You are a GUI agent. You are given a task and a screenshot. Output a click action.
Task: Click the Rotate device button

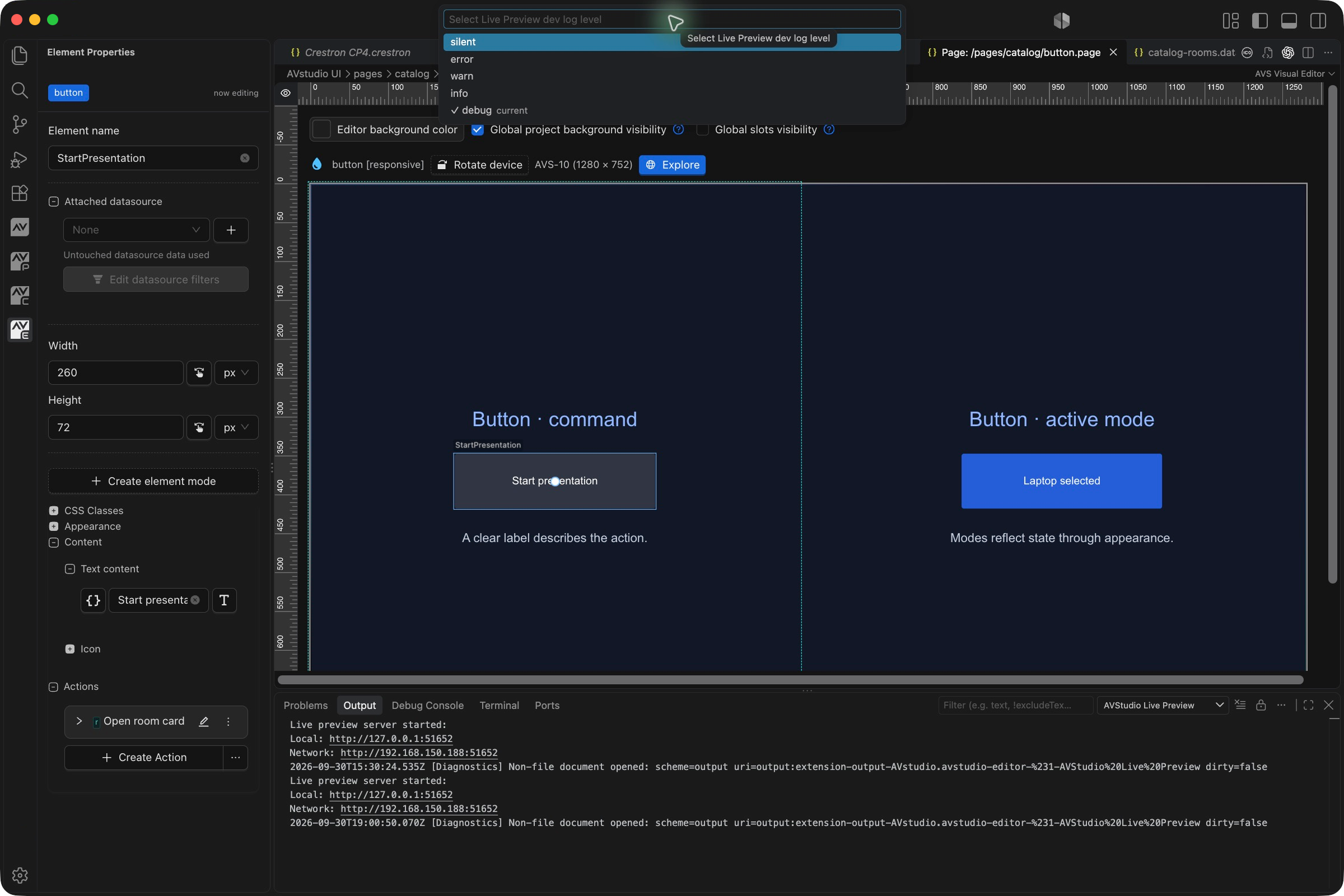click(479, 165)
